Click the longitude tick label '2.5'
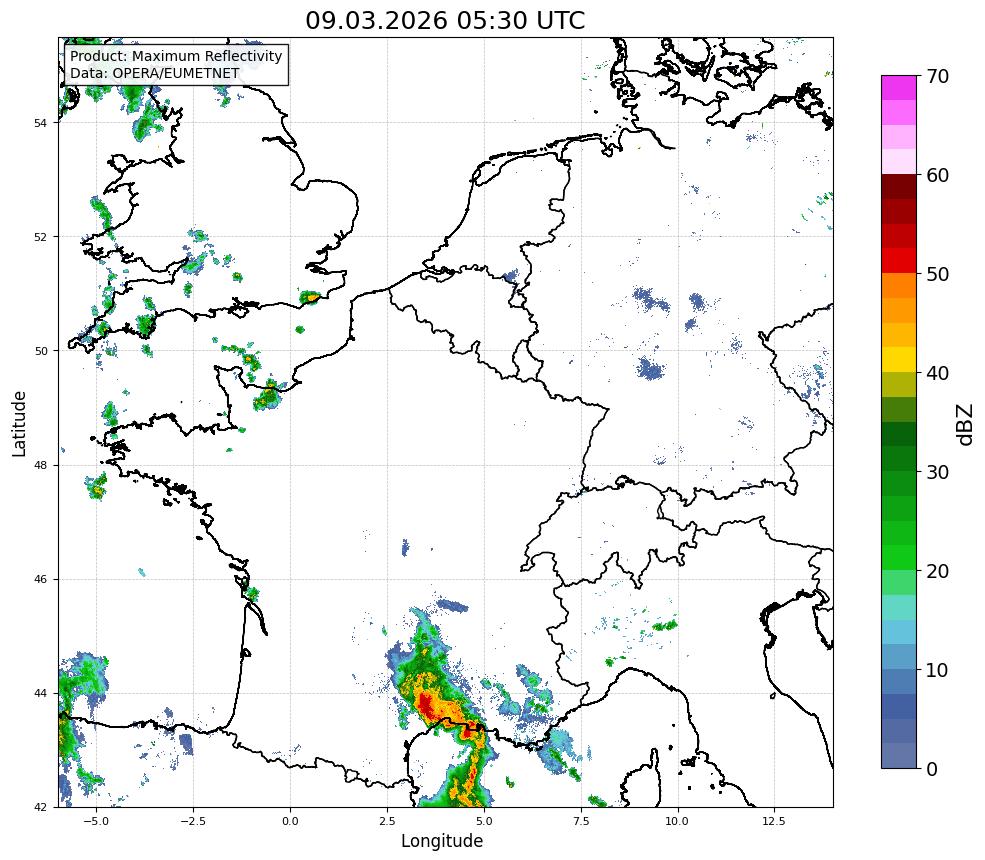The width and height of the screenshot is (985, 860). (387, 821)
